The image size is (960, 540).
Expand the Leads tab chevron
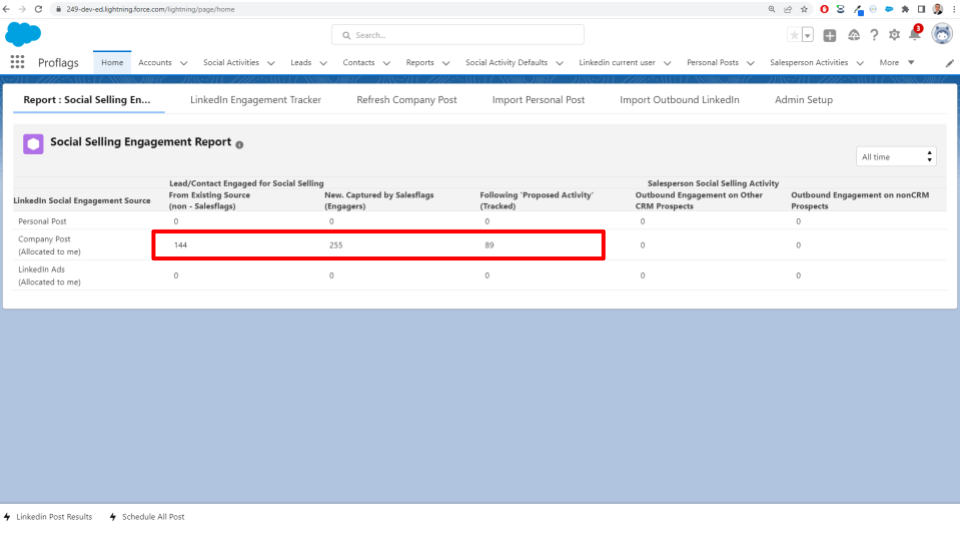pos(323,63)
